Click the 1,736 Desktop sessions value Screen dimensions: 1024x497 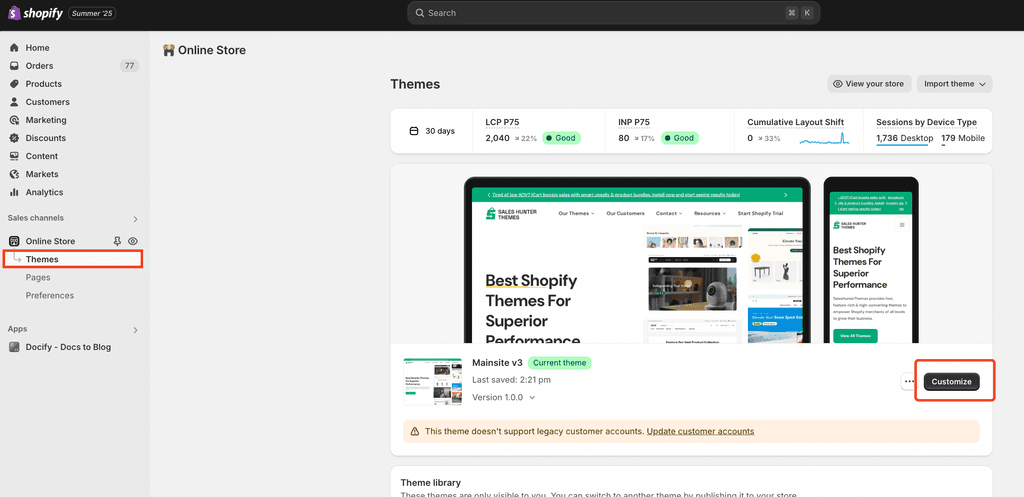point(903,138)
